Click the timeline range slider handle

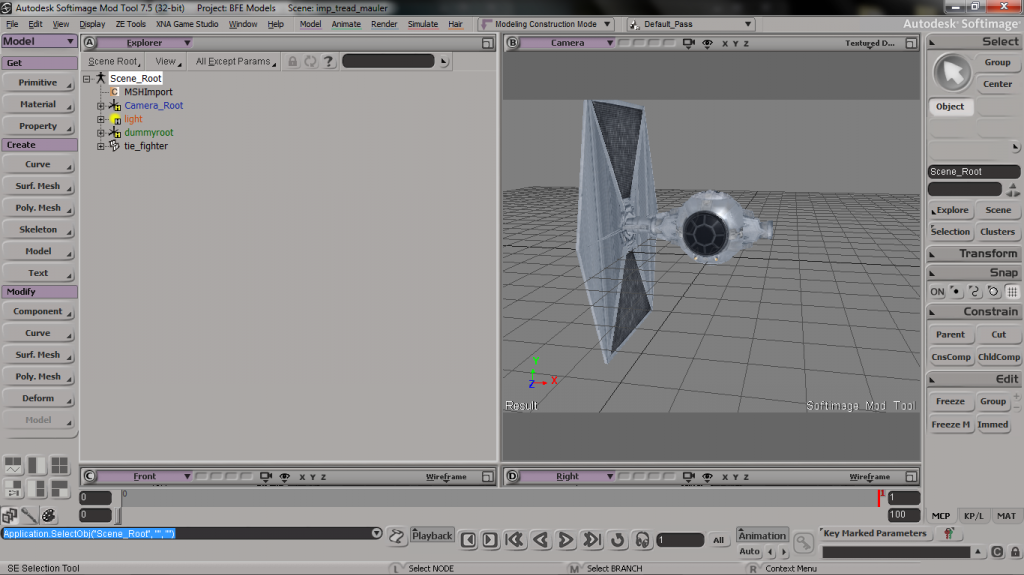[118, 516]
